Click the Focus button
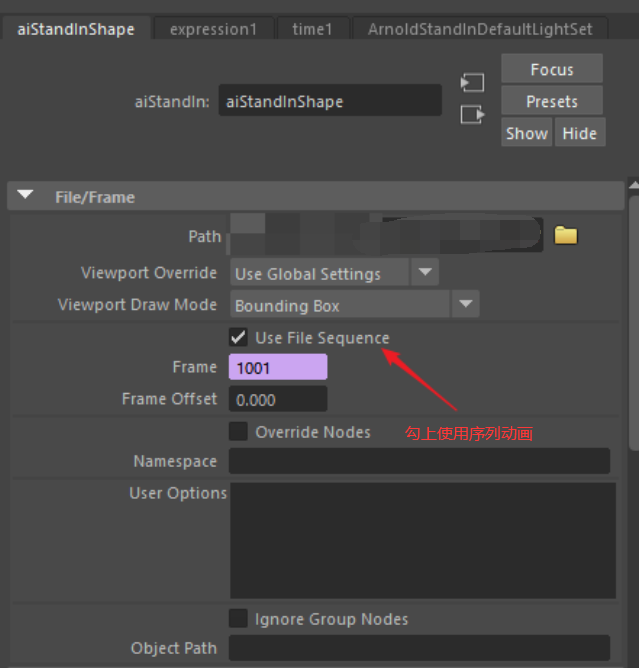Image resolution: width=639 pixels, height=668 pixels. pyautogui.click(x=552, y=70)
